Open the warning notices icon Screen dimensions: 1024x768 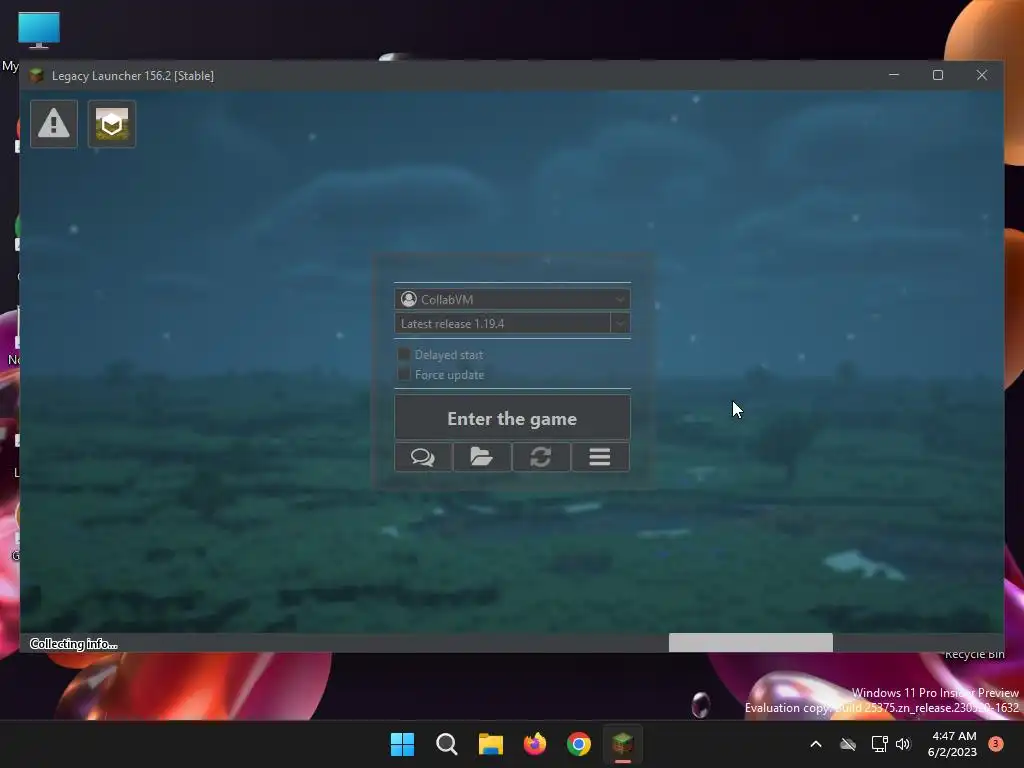[54, 123]
